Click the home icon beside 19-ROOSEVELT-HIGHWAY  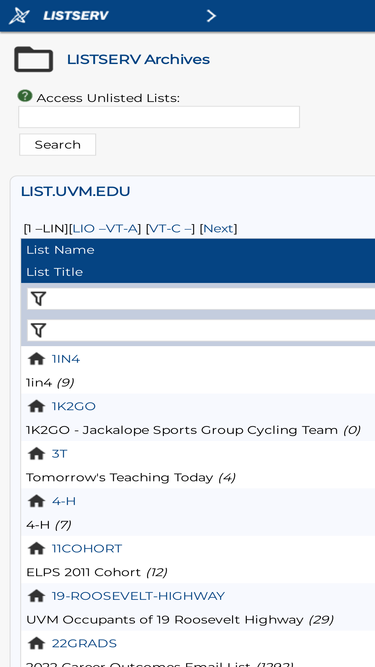(37, 596)
